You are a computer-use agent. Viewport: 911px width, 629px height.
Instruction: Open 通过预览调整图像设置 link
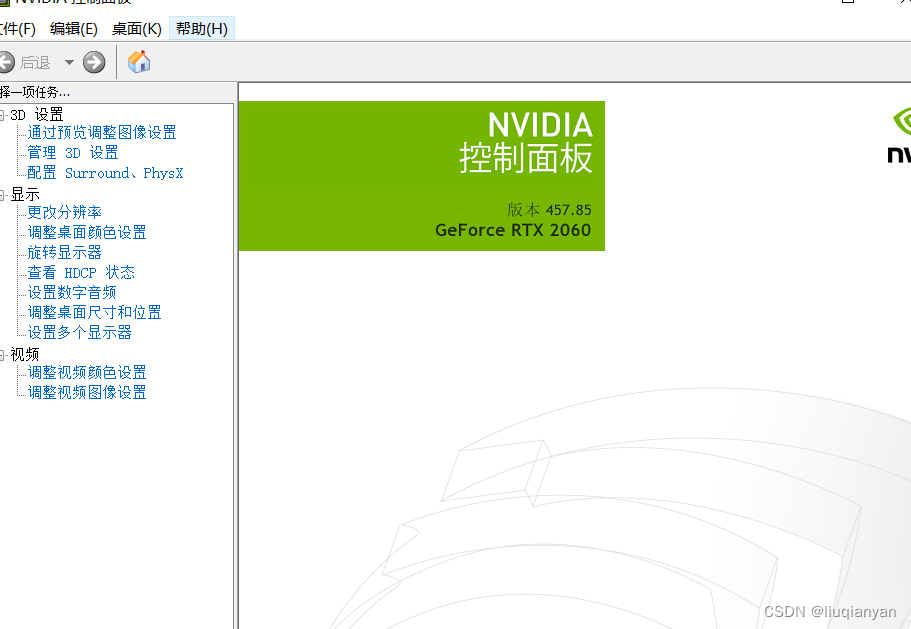(x=102, y=132)
